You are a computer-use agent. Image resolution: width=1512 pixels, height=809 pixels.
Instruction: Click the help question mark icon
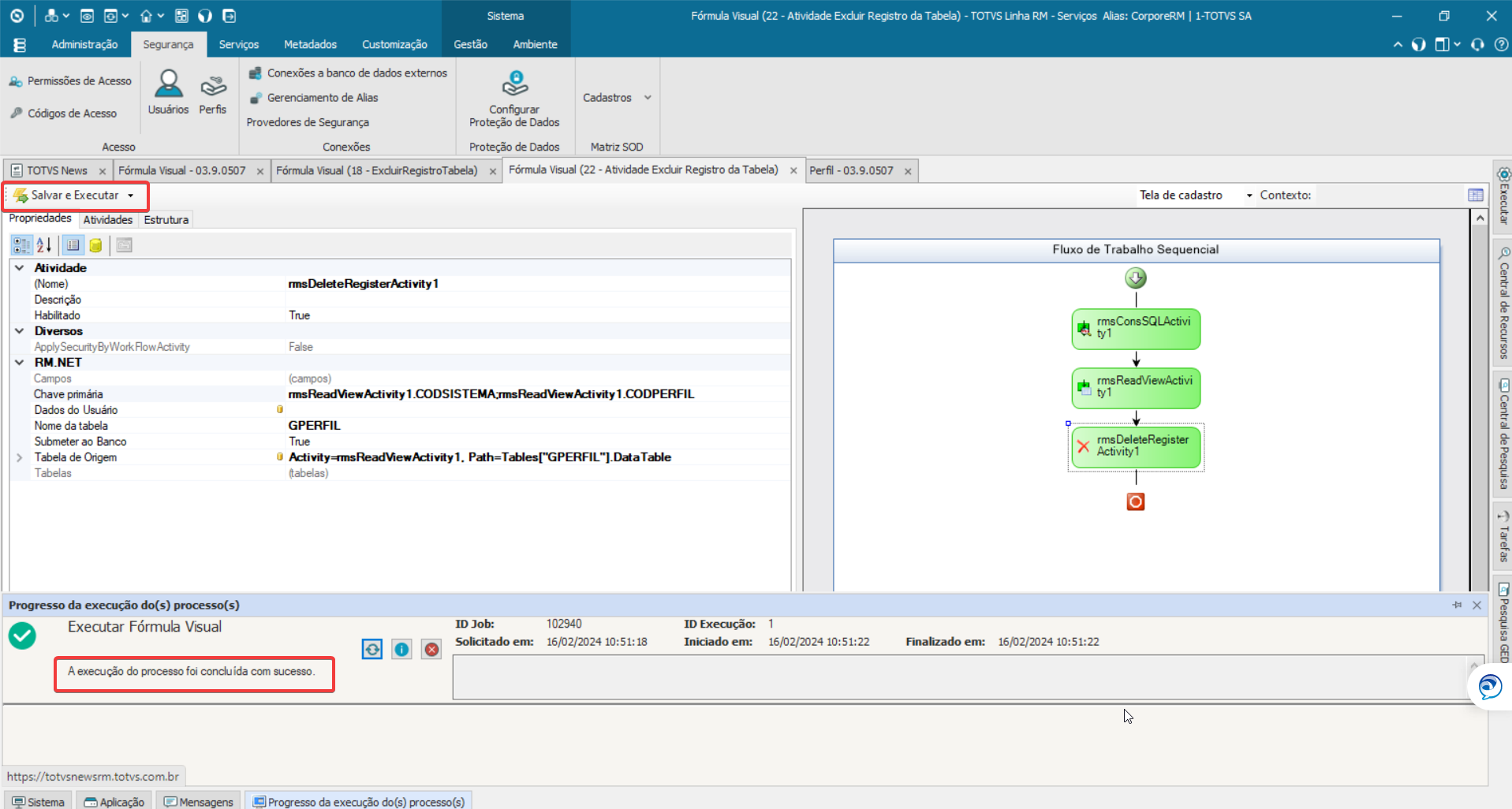point(1501,45)
